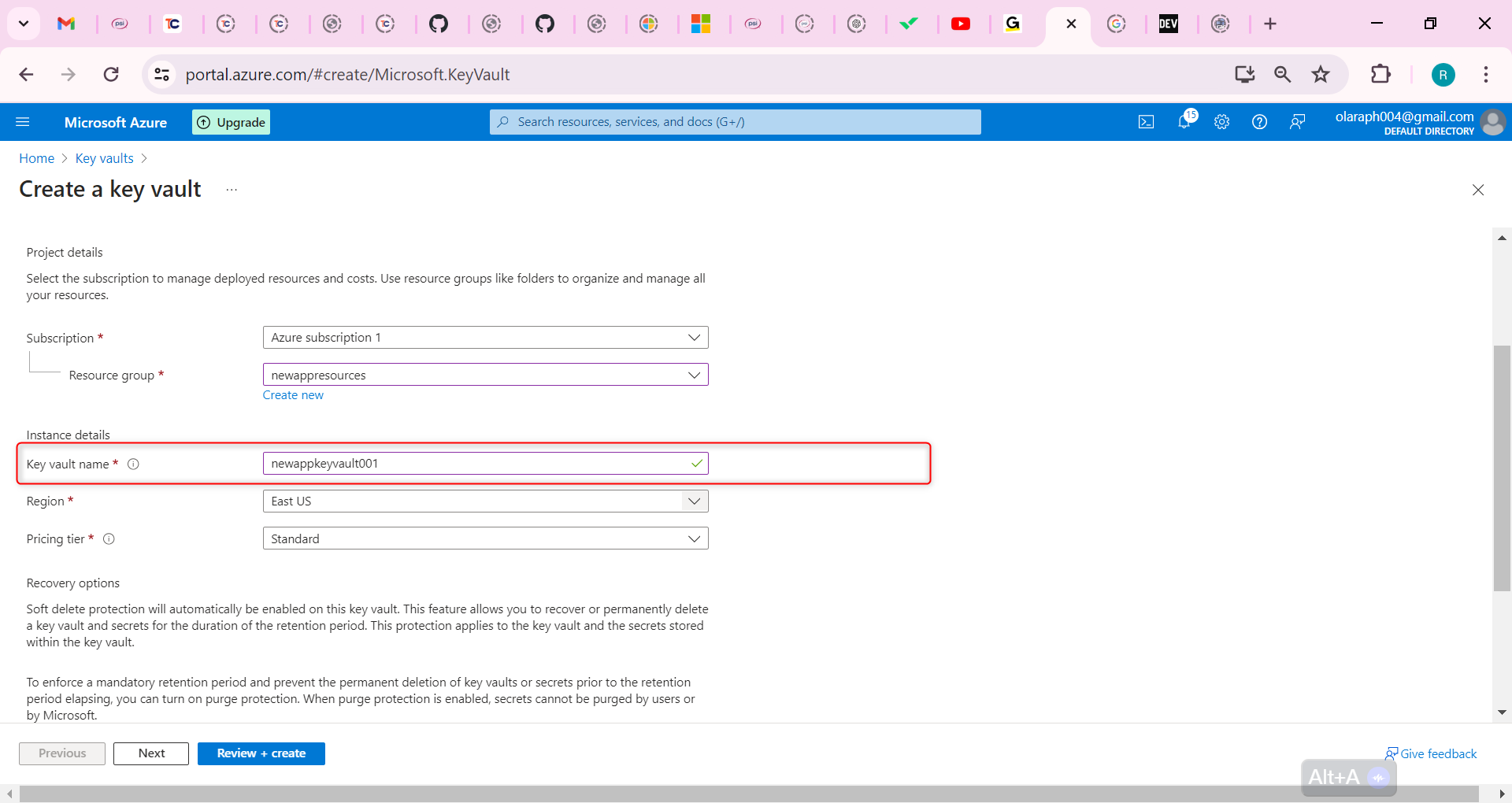Reload the Azure portal page

tap(111, 75)
